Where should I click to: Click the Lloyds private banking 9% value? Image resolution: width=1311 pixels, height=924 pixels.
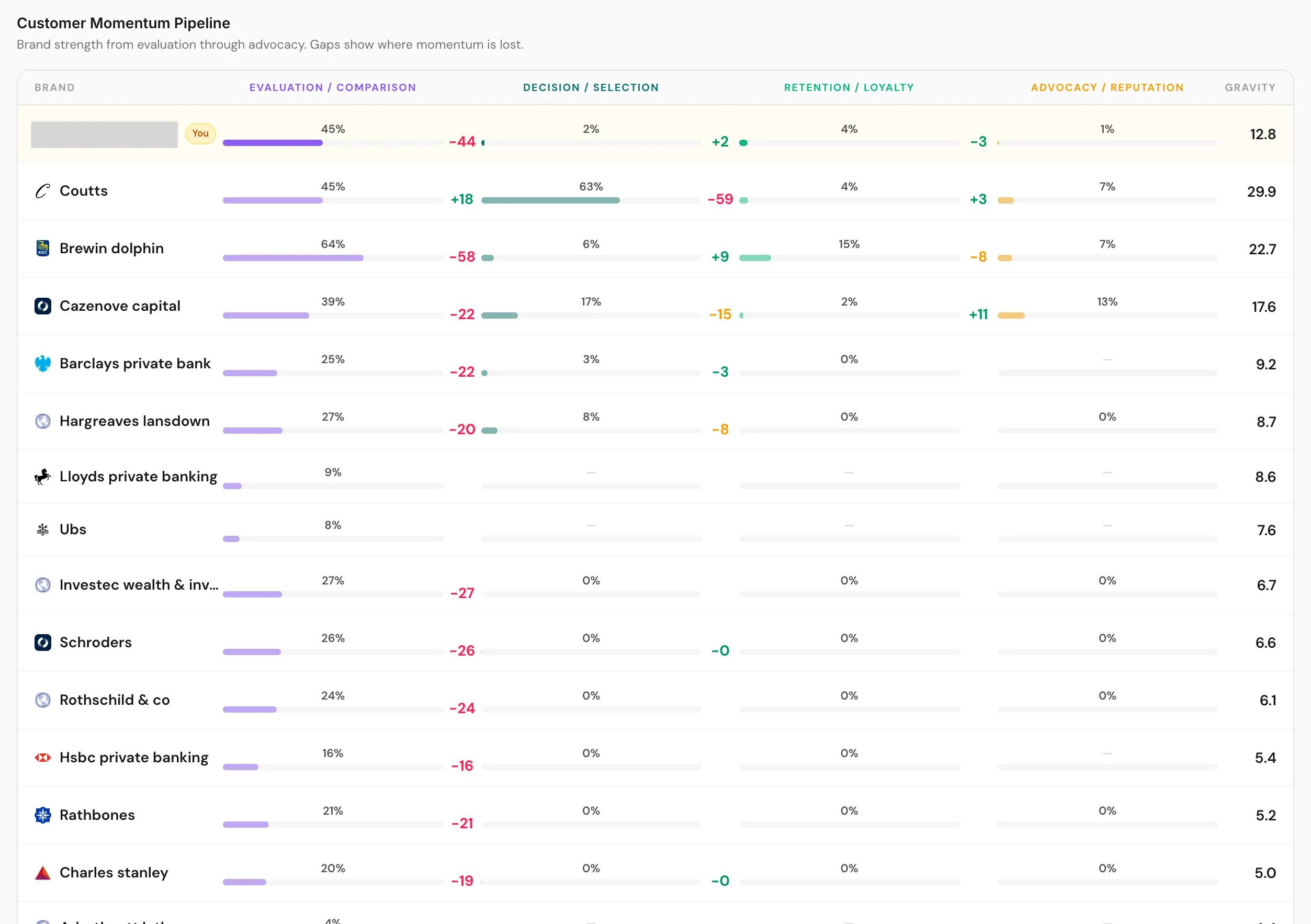pos(333,472)
